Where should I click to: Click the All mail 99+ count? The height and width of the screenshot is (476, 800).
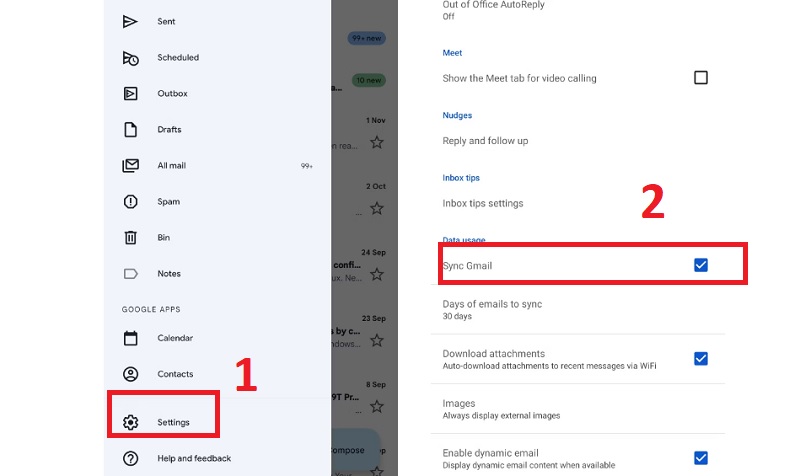coord(306,166)
